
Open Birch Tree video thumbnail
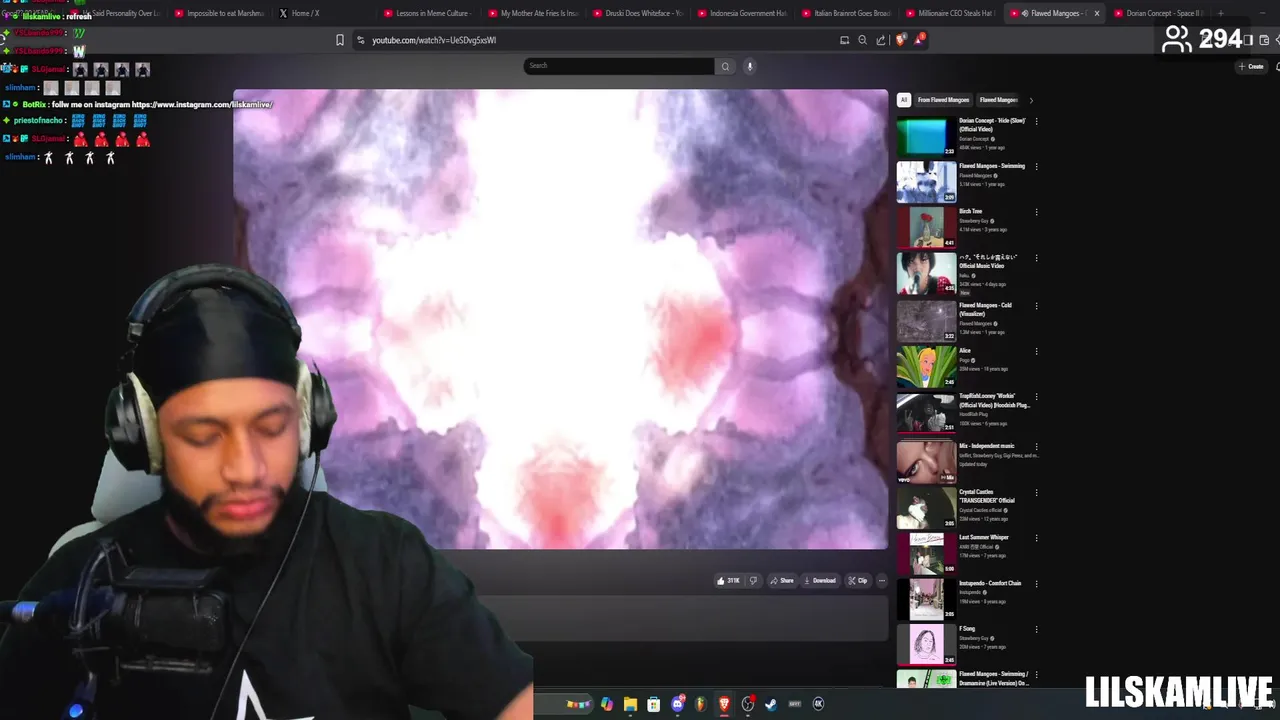926,227
